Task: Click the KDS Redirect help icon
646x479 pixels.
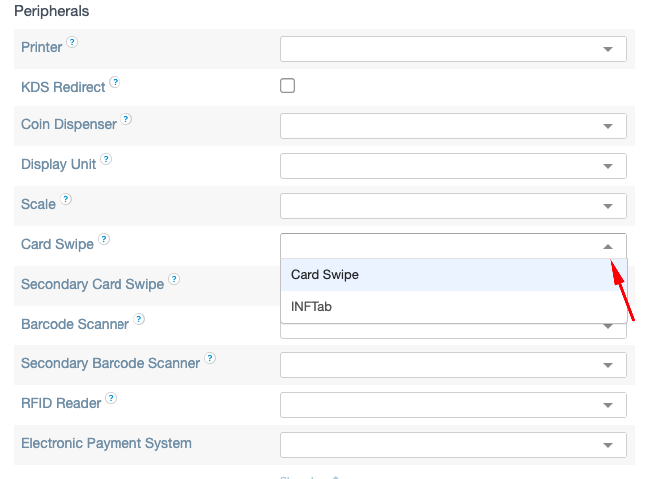Action: point(115,83)
